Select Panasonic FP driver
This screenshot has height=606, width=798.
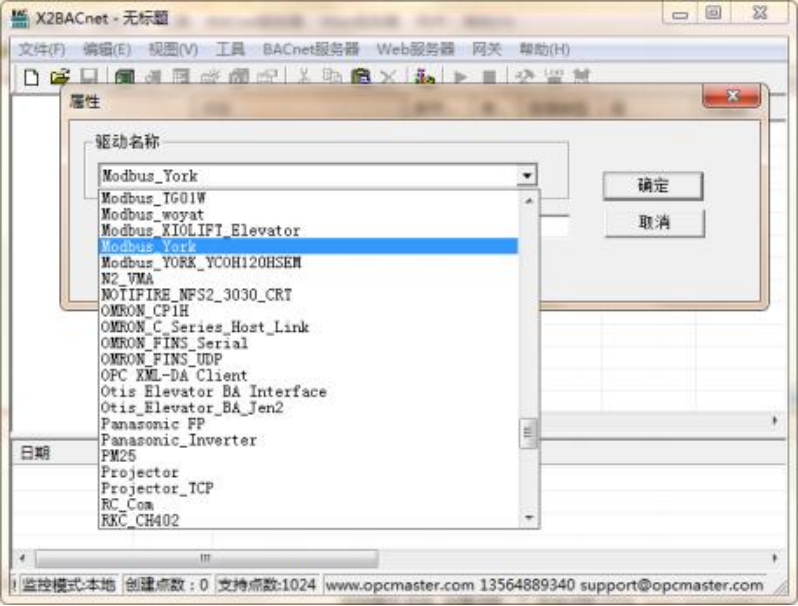[308, 424]
